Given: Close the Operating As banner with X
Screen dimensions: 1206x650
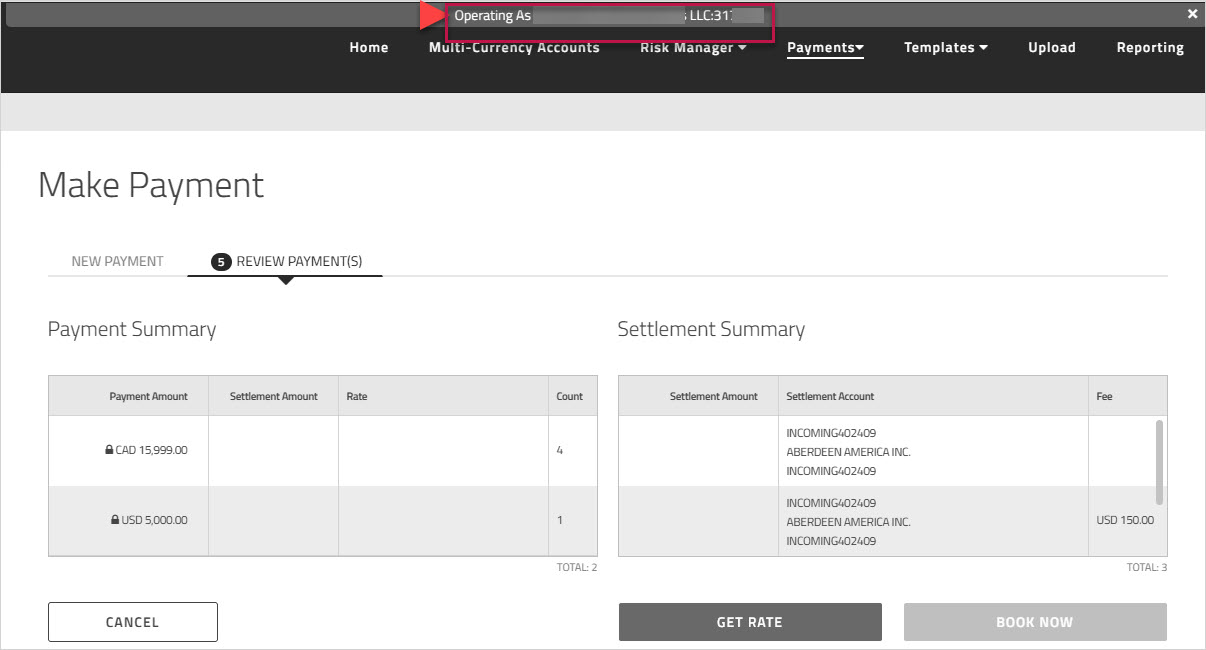Looking at the screenshot, I should 1192,14.
